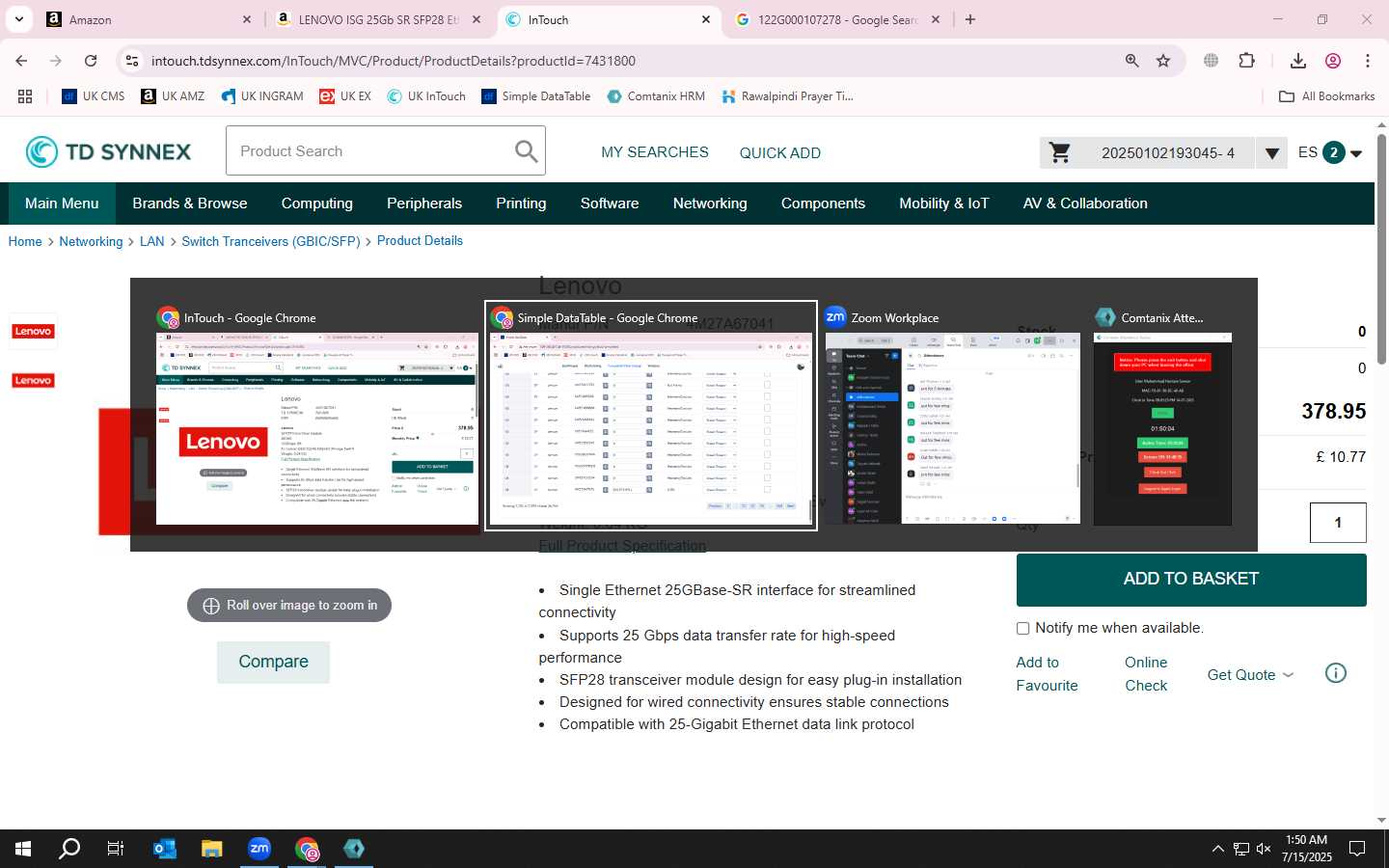Click the page vertical scrollbar

click(x=1381, y=249)
